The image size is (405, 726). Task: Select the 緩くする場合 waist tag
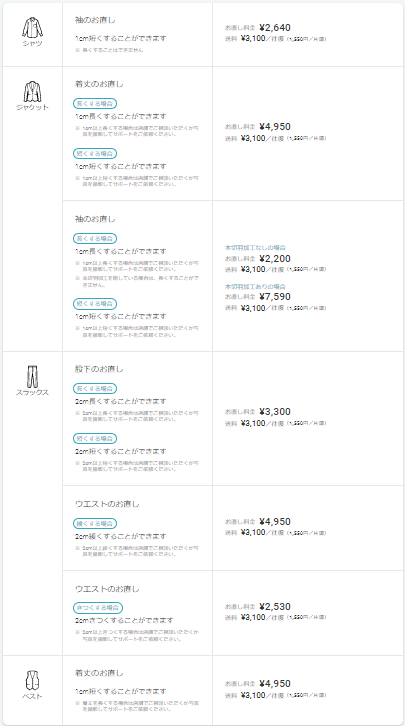click(x=95, y=524)
